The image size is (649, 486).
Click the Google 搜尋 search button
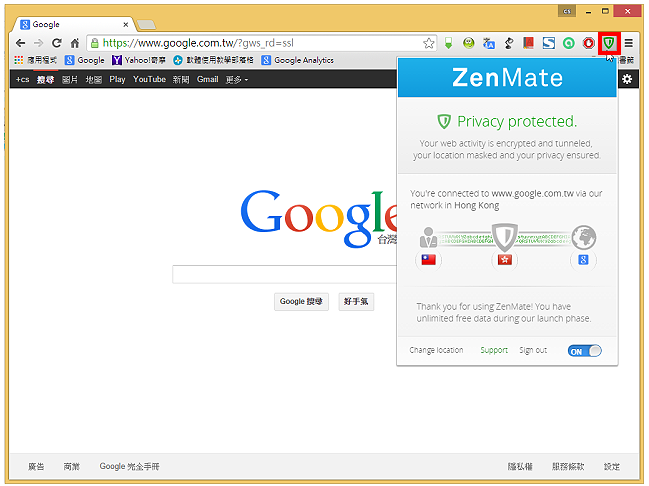tap(301, 301)
